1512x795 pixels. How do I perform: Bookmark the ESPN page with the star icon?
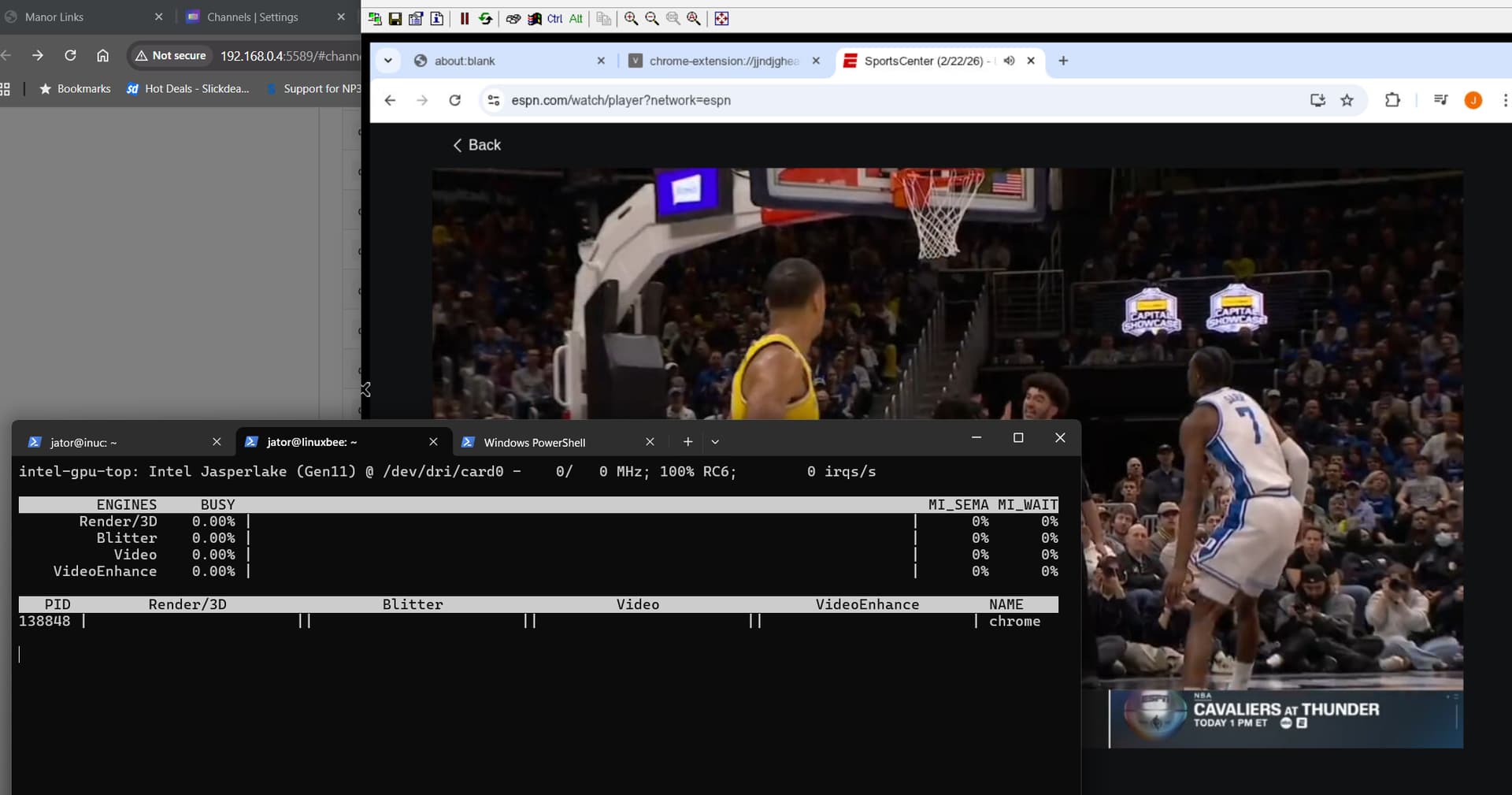coord(1347,100)
